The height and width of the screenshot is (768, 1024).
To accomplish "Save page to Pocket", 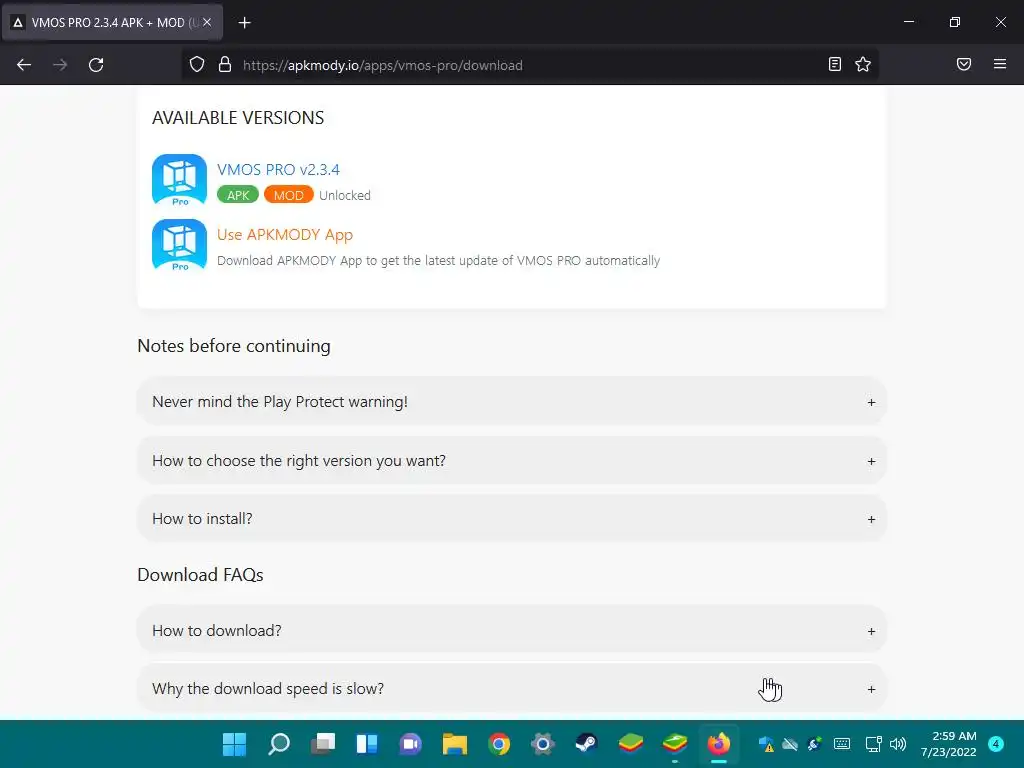I will point(964,64).
